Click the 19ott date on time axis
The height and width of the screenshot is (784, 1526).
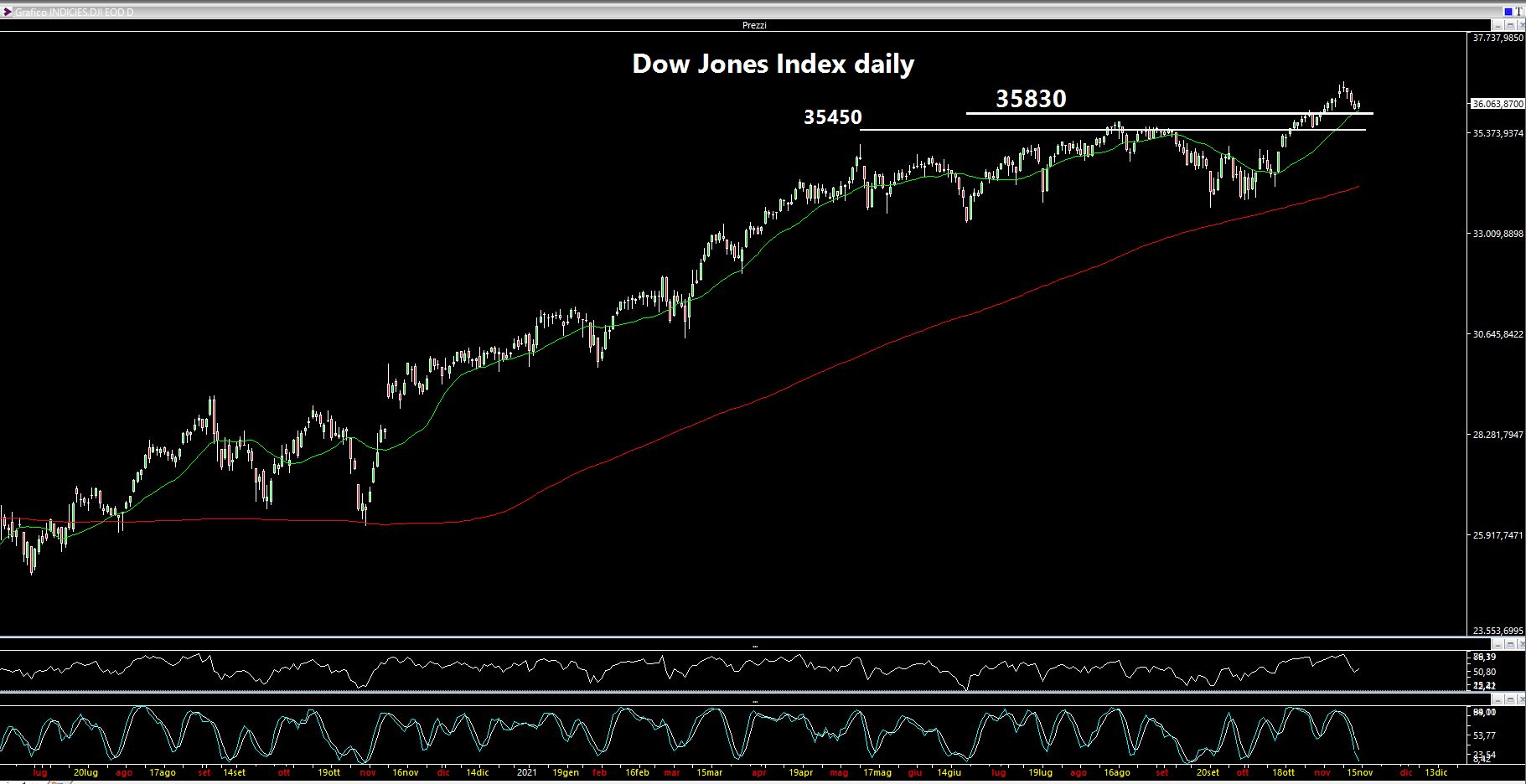pyautogui.click(x=329, y=772)
